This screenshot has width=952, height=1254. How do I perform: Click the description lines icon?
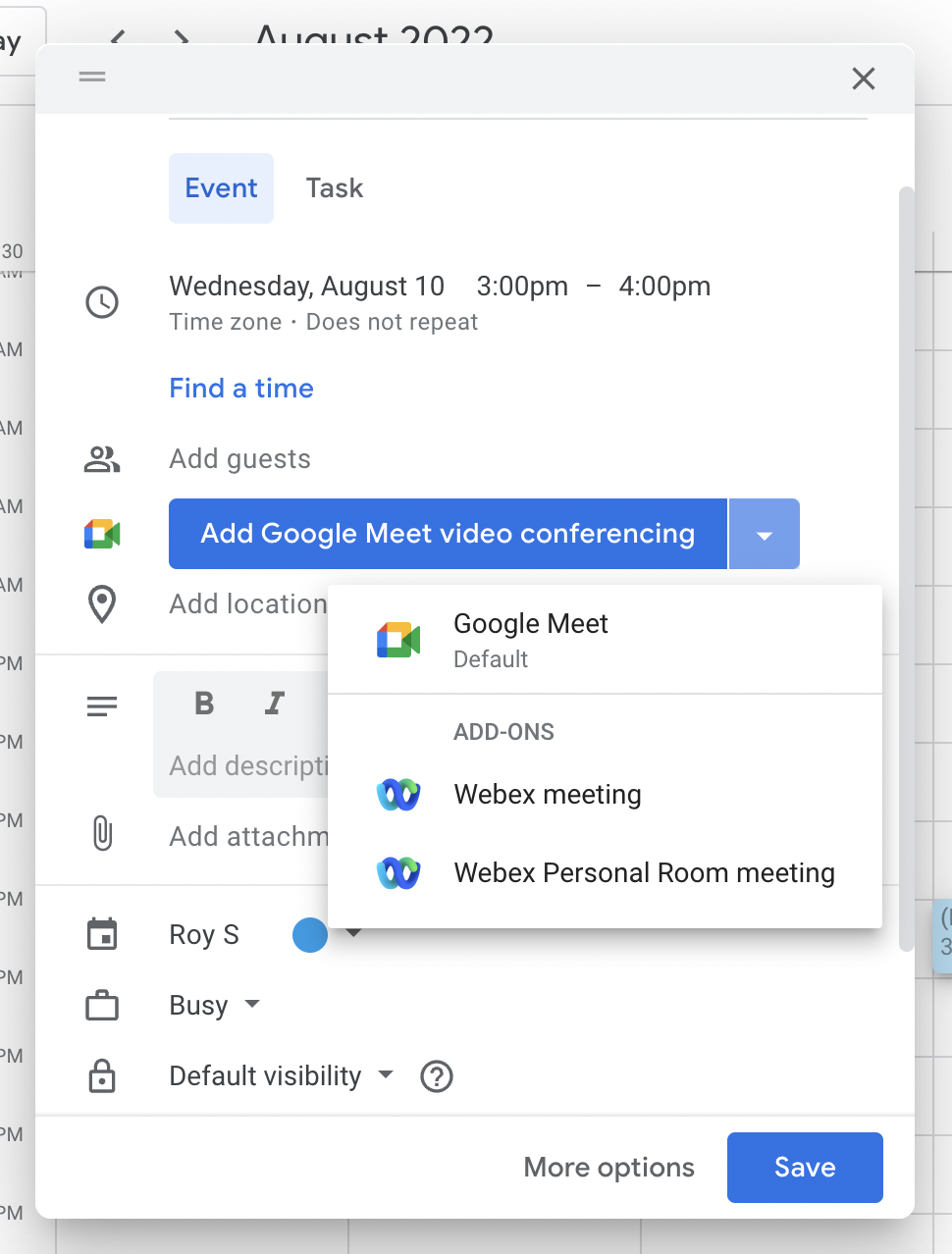102,706
